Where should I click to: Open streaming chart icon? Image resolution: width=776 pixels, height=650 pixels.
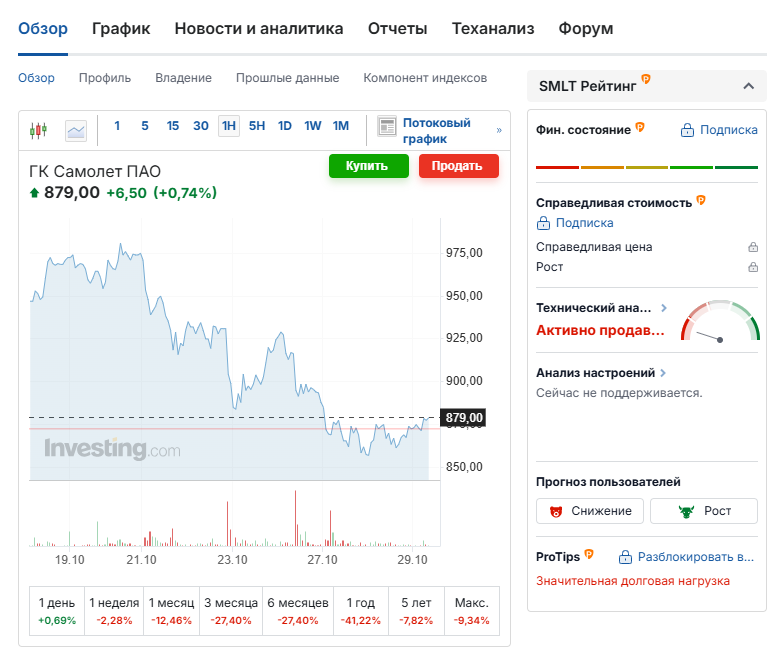[387, 126]
